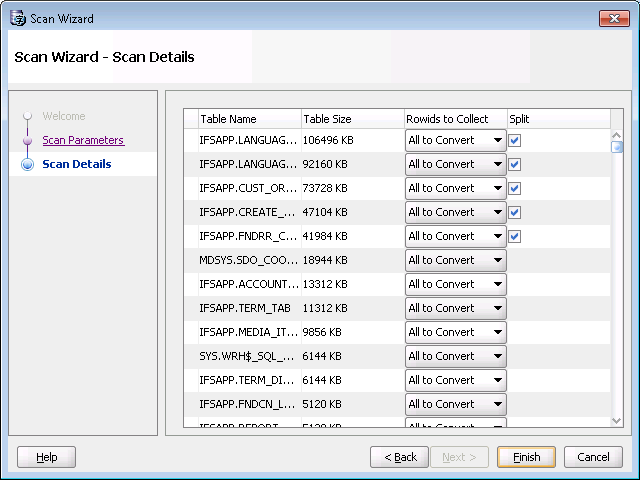Screen dimensions: 640x480
Task: Open Rowids dropdown for SYS.WRH$_SQL_... row
Action: (x=456, y=356)
